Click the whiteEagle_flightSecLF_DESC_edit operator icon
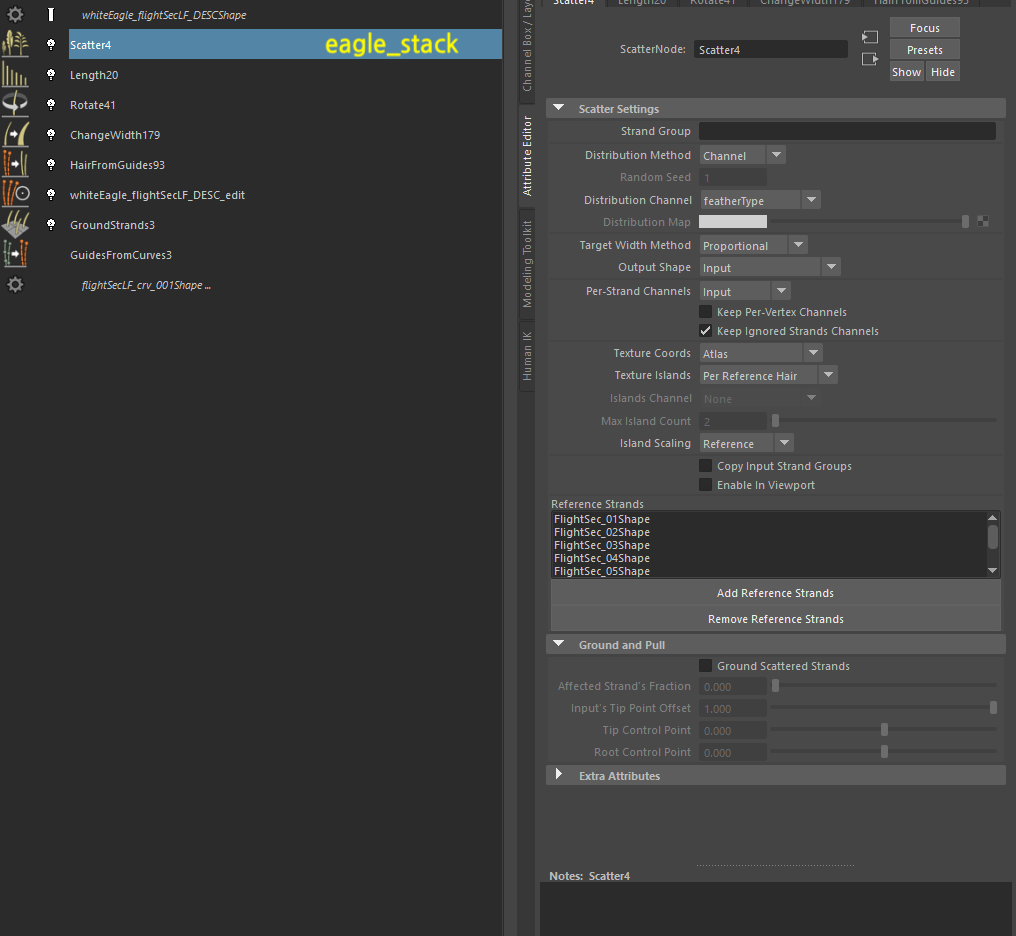Viewport: 1016px width, 936px height. 16,194
